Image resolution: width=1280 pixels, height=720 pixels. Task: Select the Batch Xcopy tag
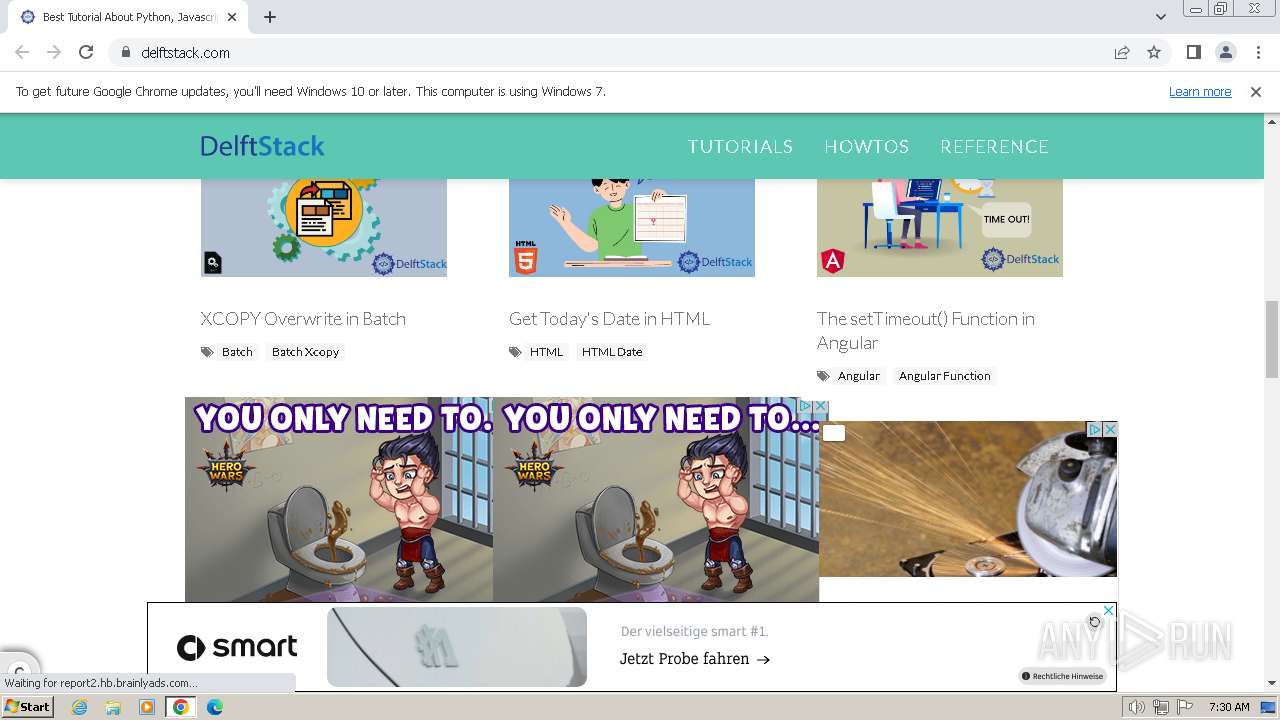pos(305,352)
